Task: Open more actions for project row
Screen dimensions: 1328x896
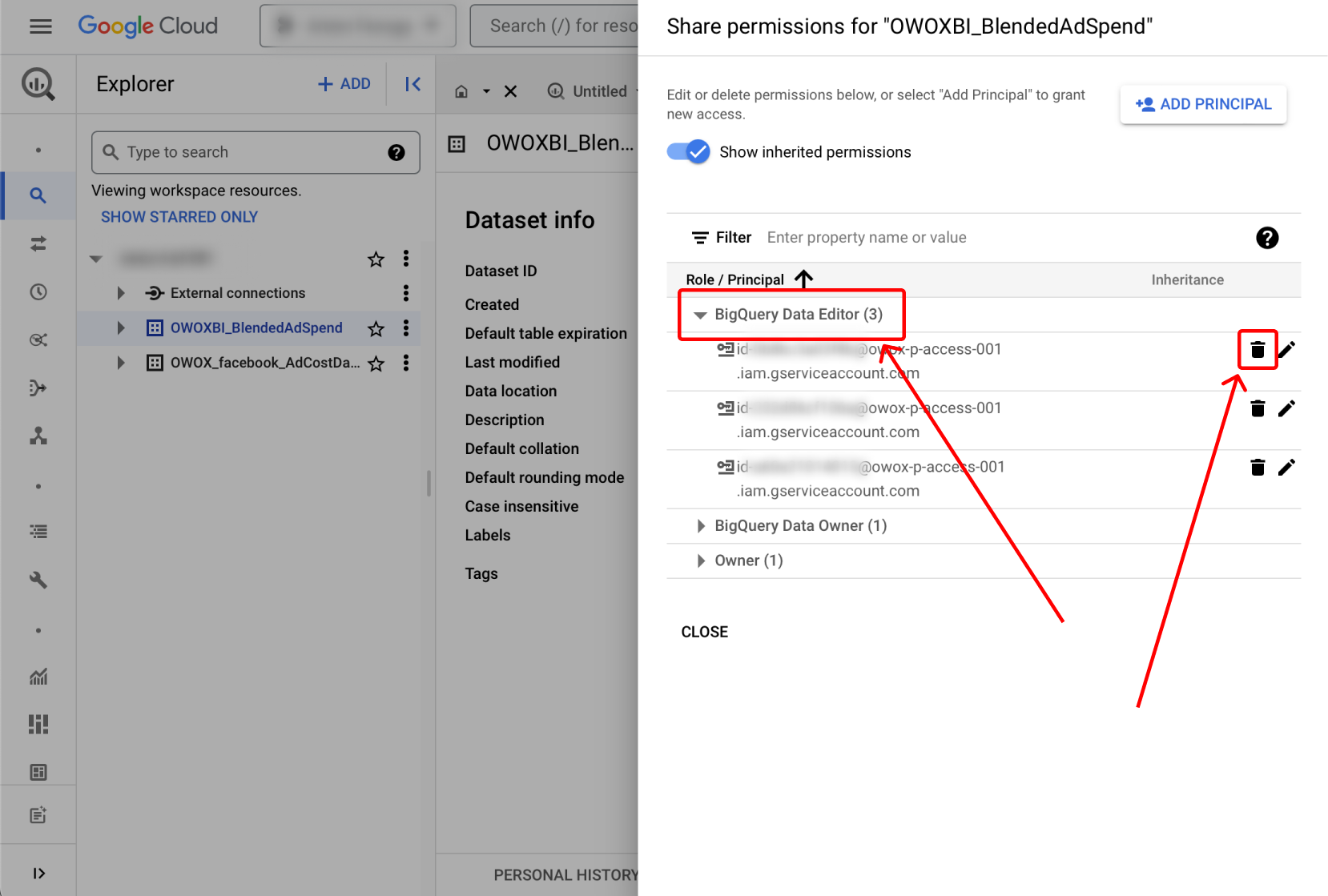Action: (406, 258)
